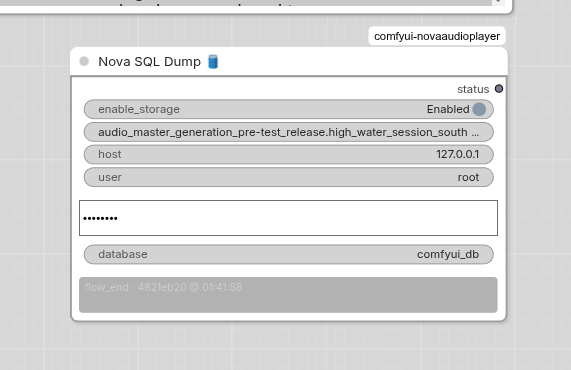Open the audio_master_generation combo field

pyautogui.click(x=288, y=132)
